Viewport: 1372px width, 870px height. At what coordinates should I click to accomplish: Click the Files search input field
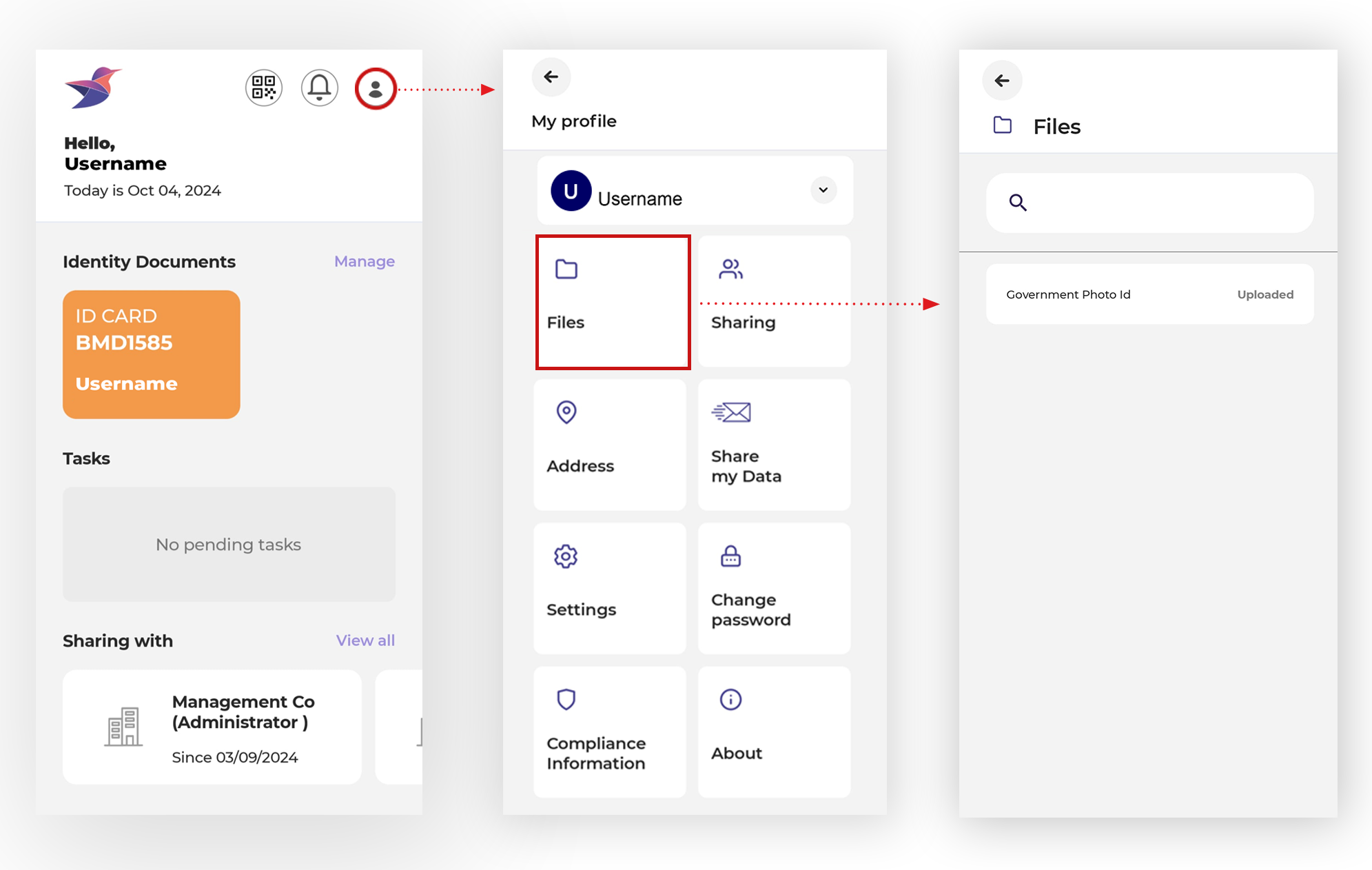point(1148,203)
